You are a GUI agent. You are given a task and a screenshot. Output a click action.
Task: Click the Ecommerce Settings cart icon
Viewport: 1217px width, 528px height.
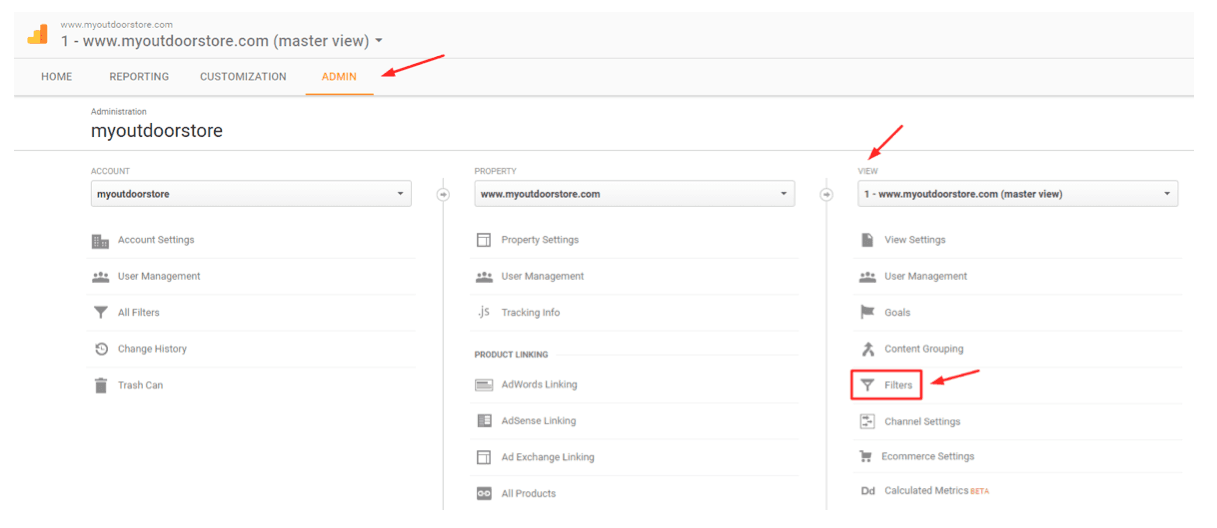pyautogui.click(x=866, y=457)
